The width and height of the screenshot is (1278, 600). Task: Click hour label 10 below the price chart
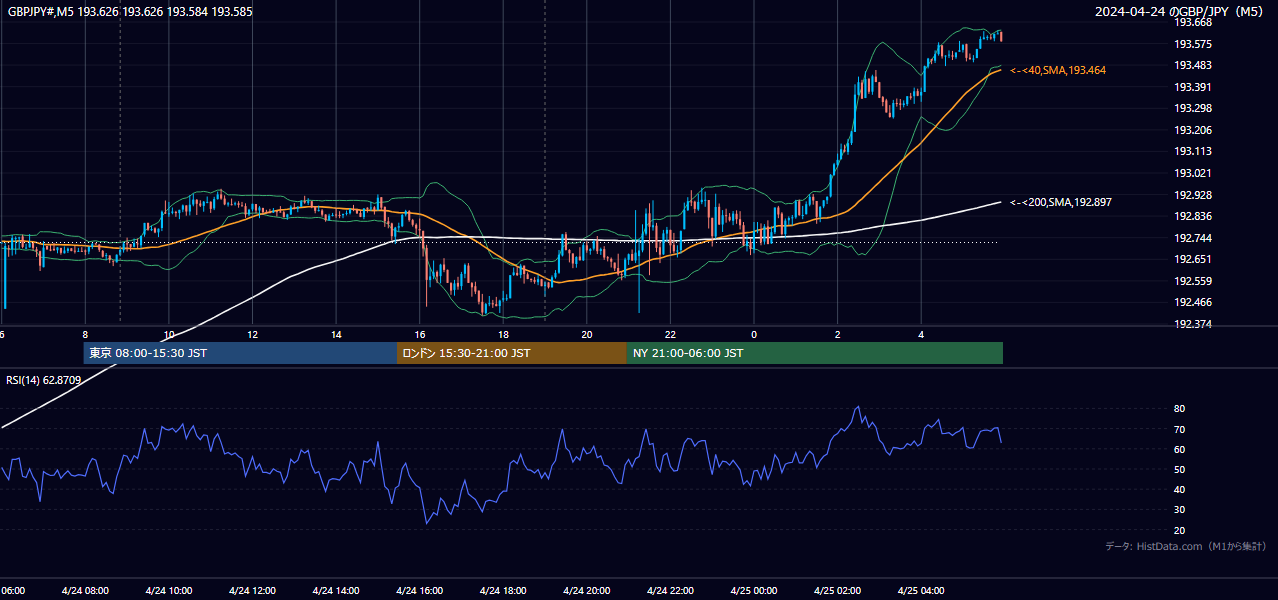[x=169, y=334]
